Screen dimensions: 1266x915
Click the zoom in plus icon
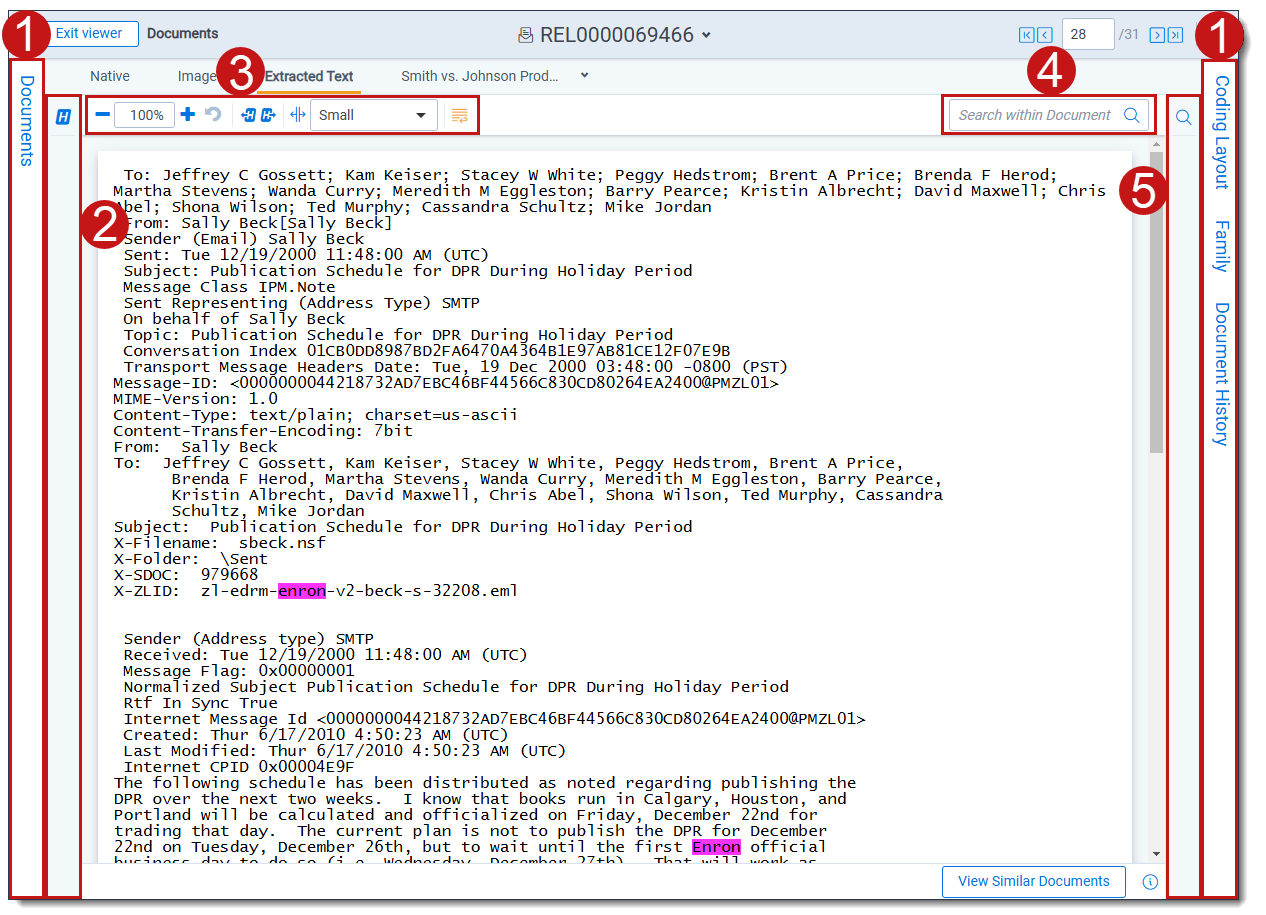188,115
